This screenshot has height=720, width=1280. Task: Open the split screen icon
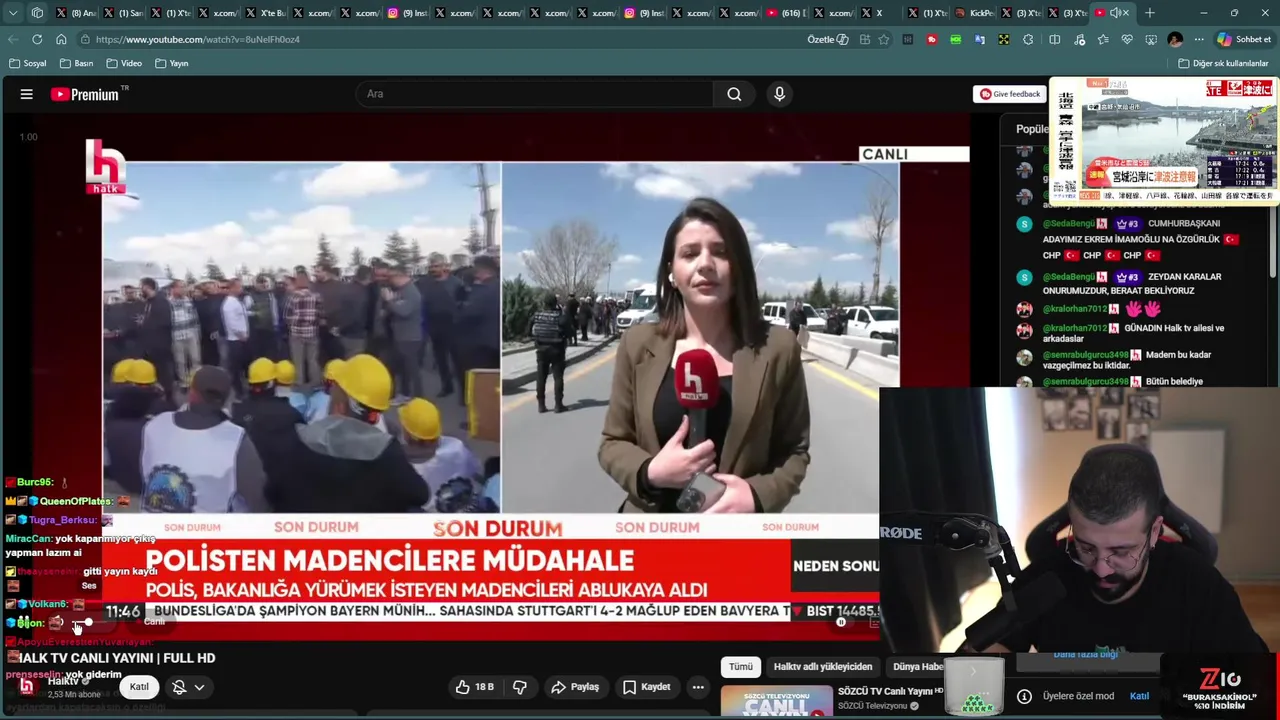point(1054,39)
